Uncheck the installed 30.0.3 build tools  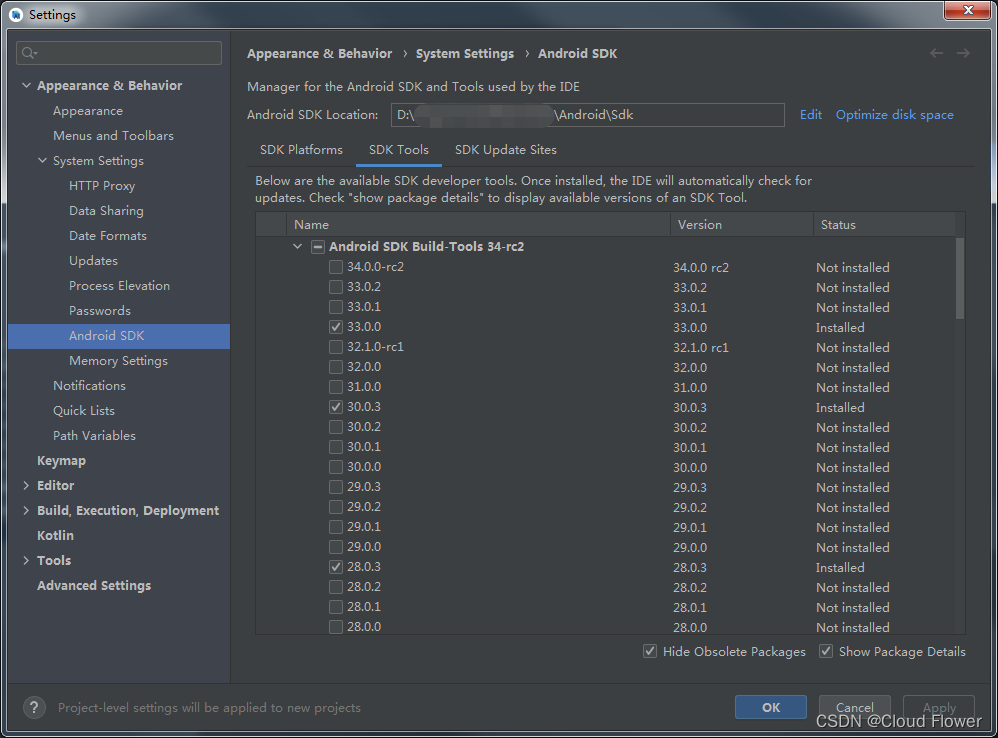[x=337, y=407]
